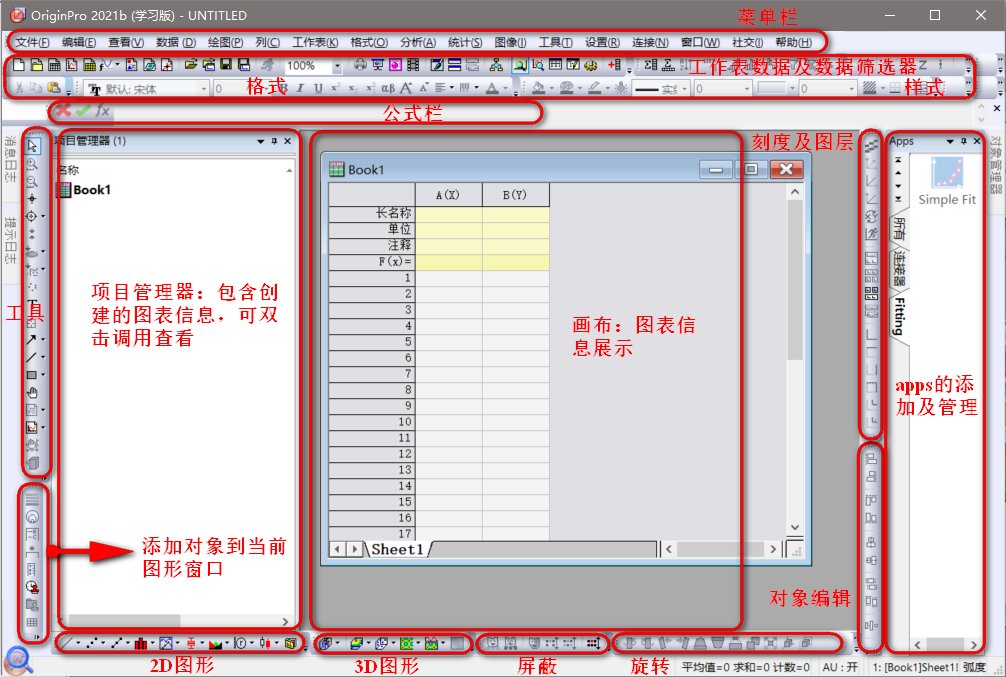Select the Rectangle drawing tool
1006x677 pixels.
(31, 375)
